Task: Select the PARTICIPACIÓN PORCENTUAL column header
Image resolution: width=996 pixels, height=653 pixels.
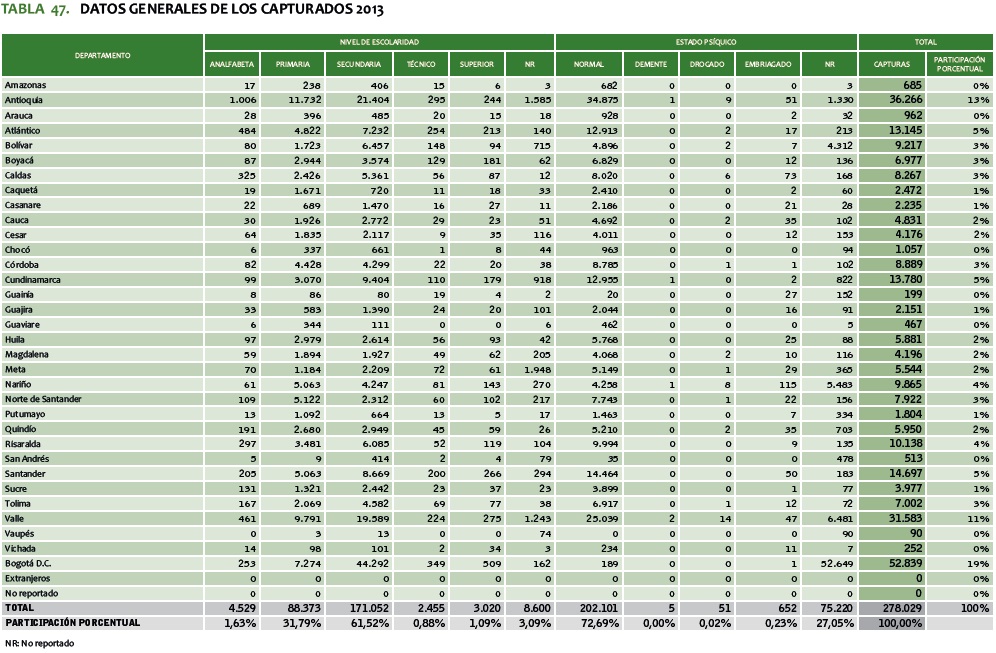Action: (959, 64)
